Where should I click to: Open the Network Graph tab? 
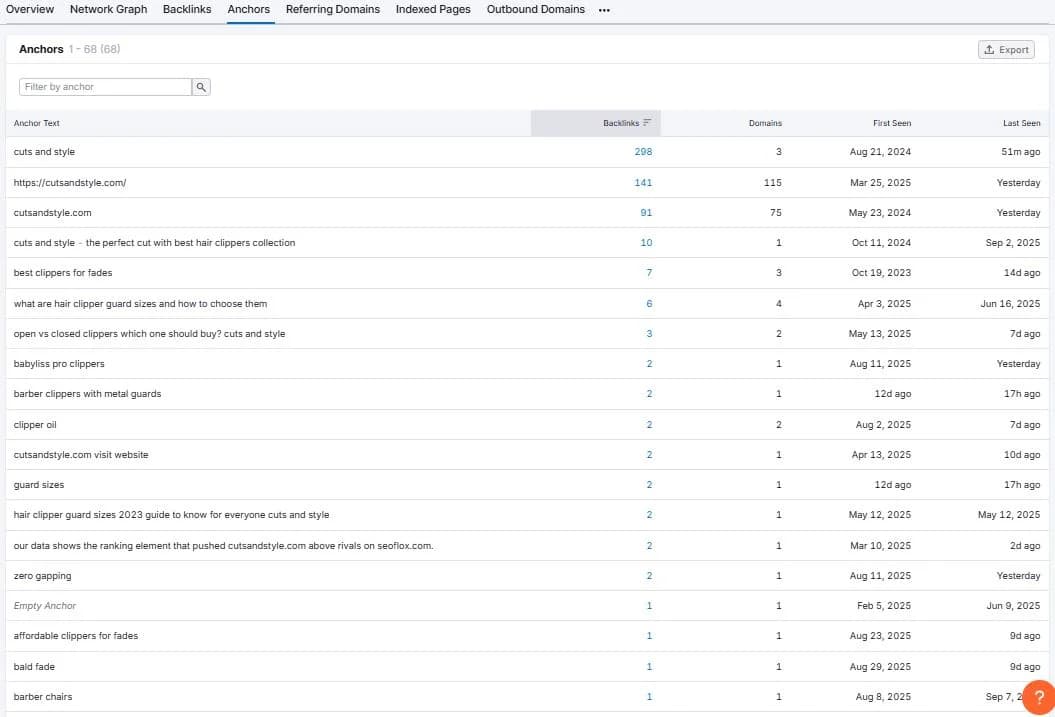108,9
